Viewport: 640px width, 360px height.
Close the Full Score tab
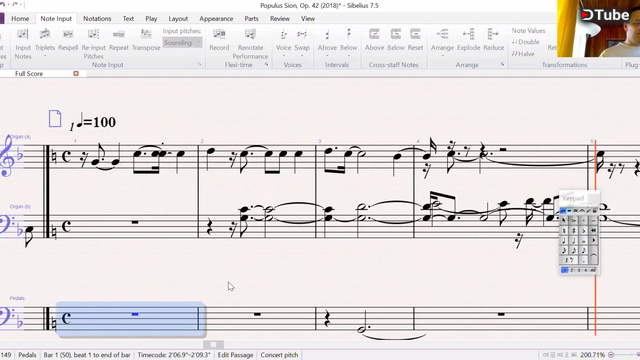click(x=76, y=73)
